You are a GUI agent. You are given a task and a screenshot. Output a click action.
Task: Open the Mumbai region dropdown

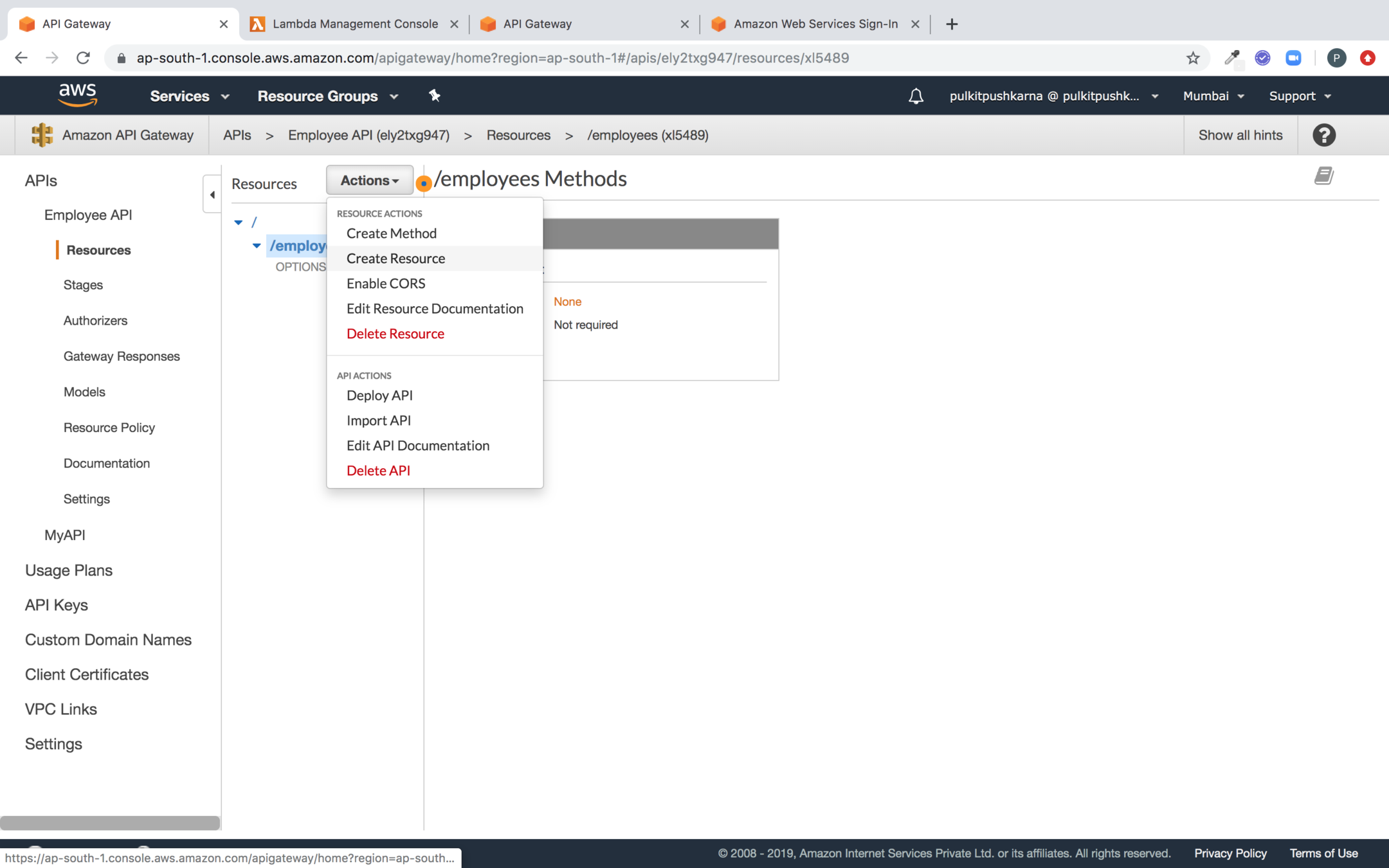1213,96
